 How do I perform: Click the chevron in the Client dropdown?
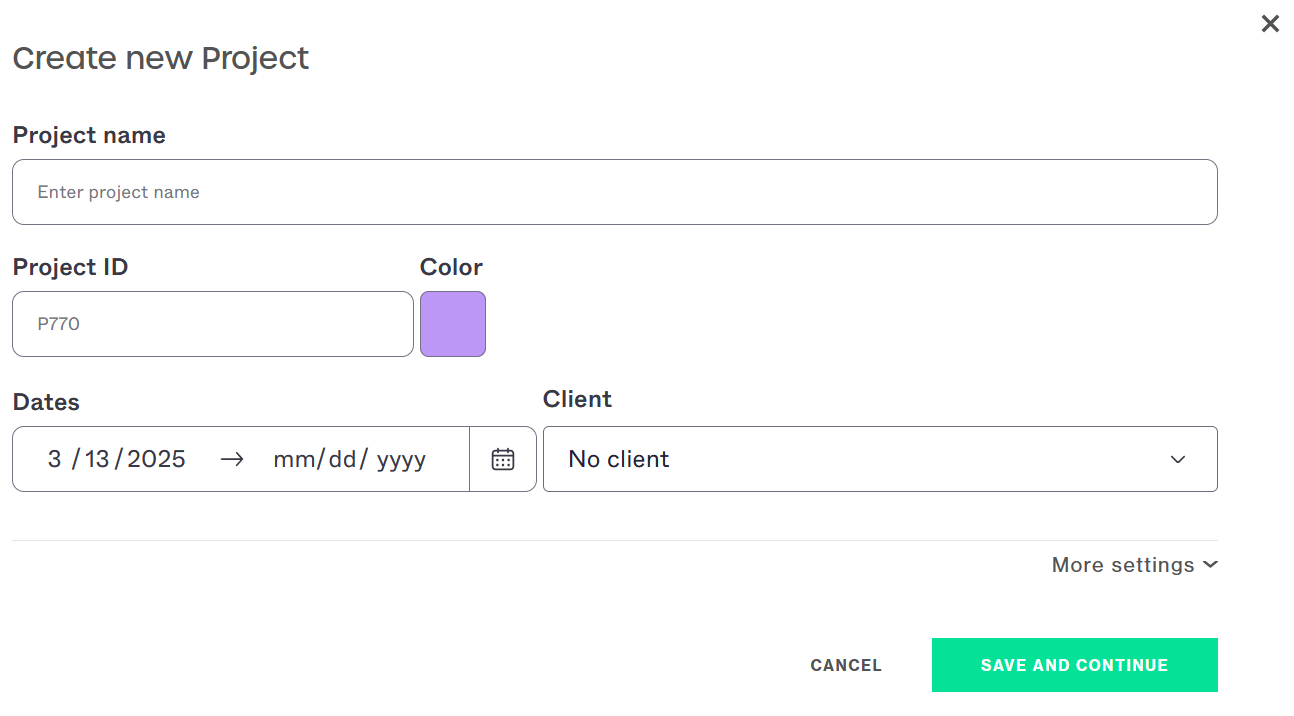pos(1178,459)
